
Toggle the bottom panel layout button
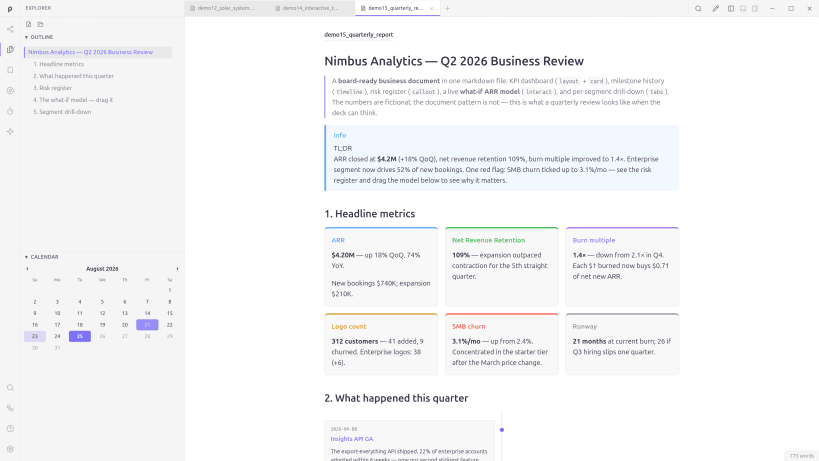743,8
